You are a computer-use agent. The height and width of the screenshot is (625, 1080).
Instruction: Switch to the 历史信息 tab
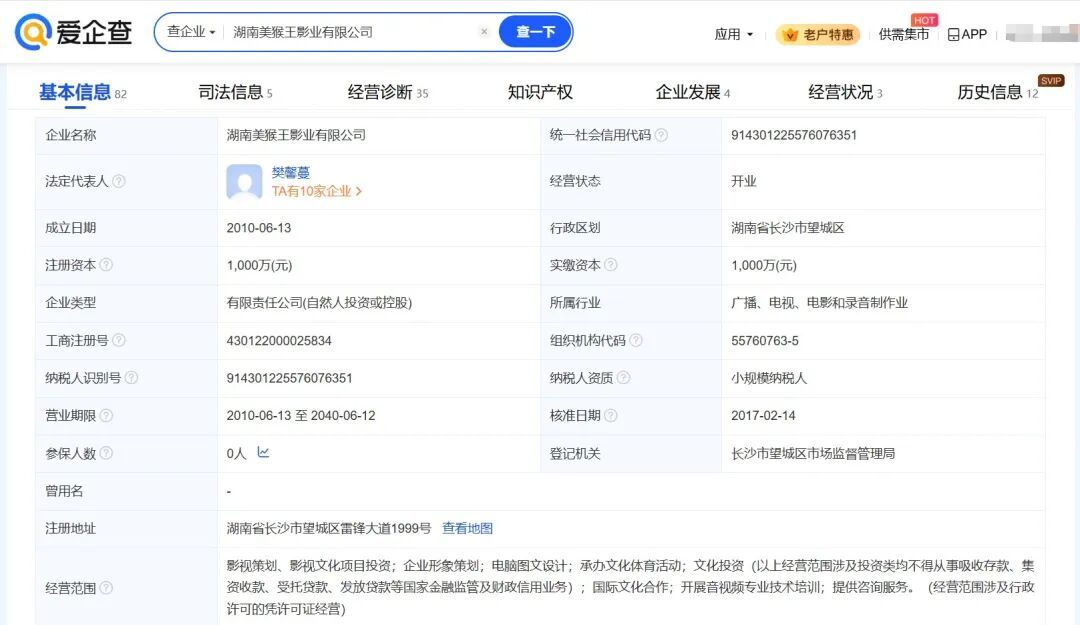click(x=997, y=92)
